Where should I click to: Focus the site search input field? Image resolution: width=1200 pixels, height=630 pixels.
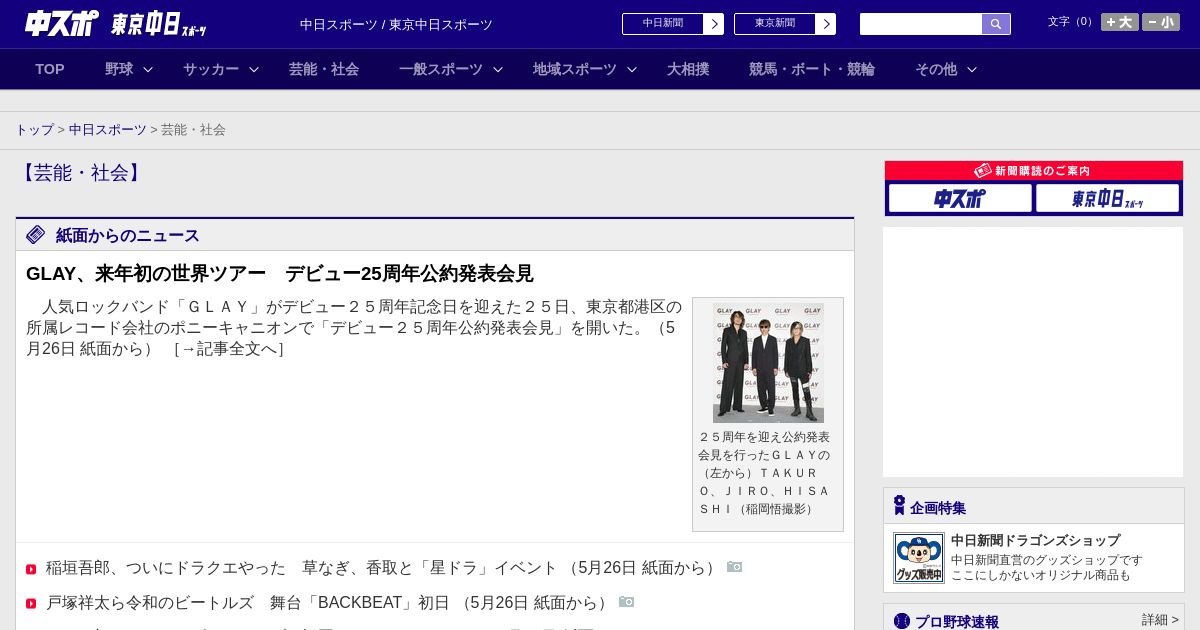[x=921, y=24]
